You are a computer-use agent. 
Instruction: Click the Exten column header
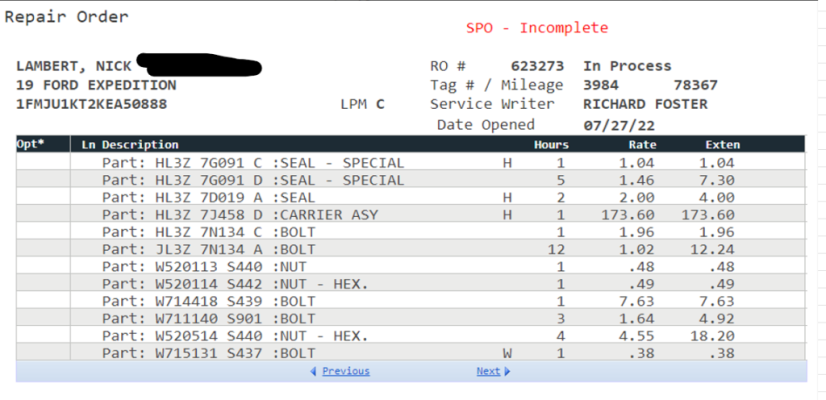click(x=723, y=144)
